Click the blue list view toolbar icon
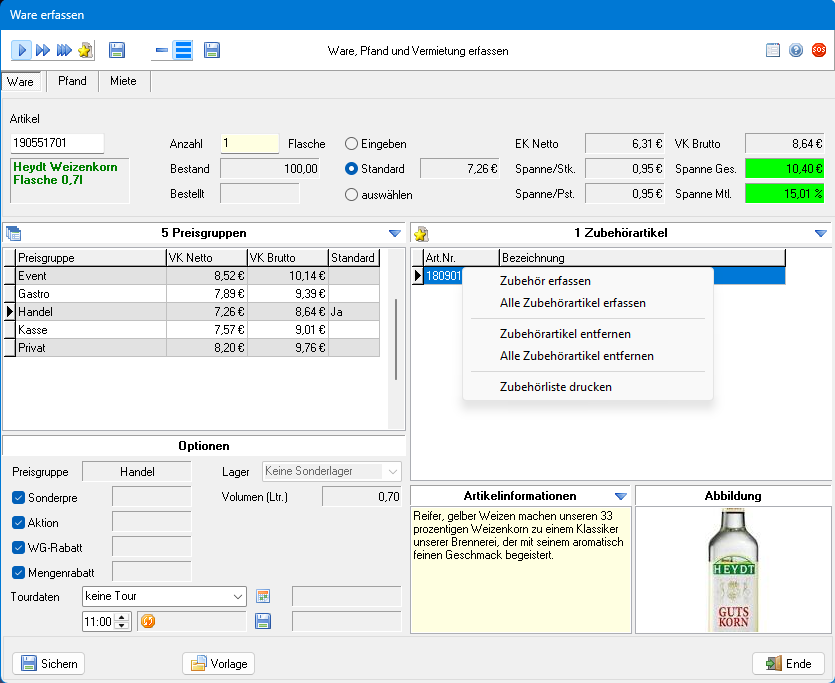835x683 pixels. [x=183, y=51]
